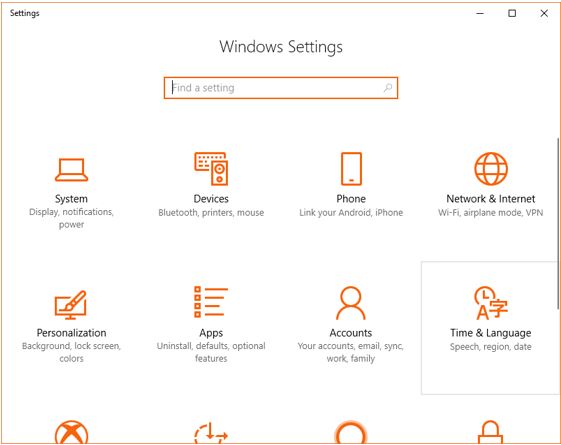This screenshot has height=445, width=561.
Task: Click 'Your accounts, email, sync' description
Action: click(351, 352)
